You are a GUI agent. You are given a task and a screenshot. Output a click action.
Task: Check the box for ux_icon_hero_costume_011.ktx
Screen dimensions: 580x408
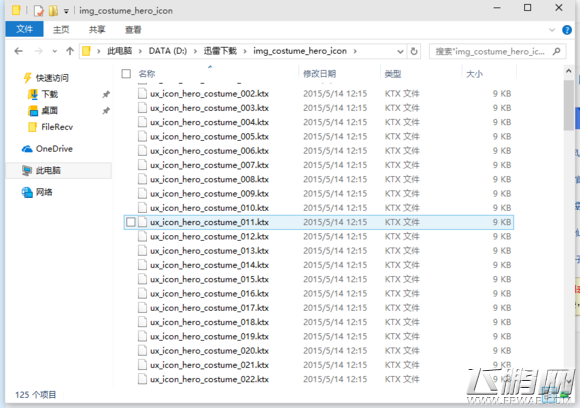coord(131,222)
